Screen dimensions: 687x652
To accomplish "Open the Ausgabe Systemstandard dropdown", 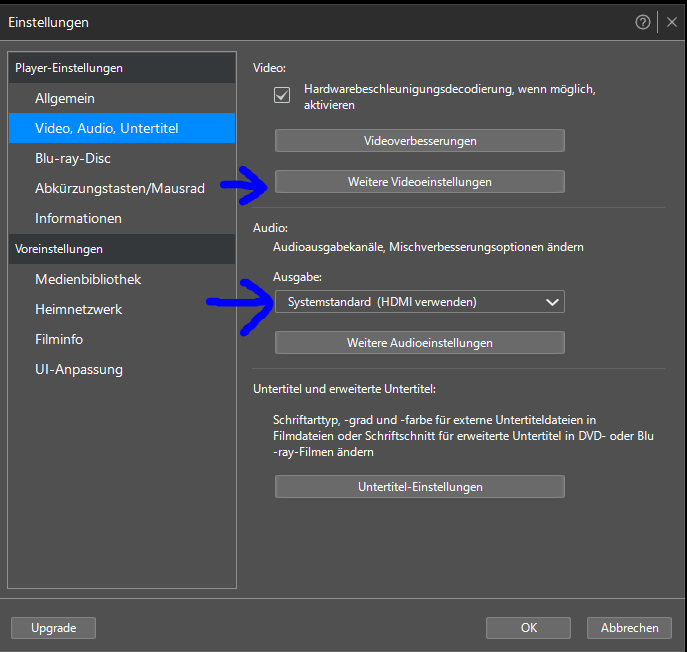I will 420,302.
